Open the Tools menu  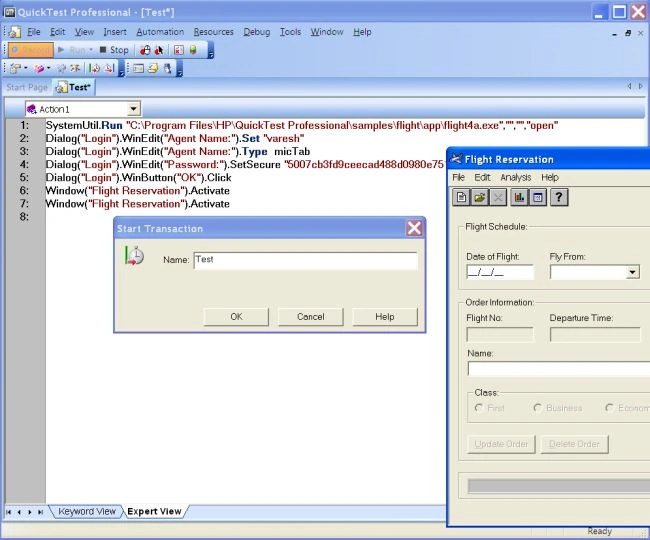tap(290, 32)
